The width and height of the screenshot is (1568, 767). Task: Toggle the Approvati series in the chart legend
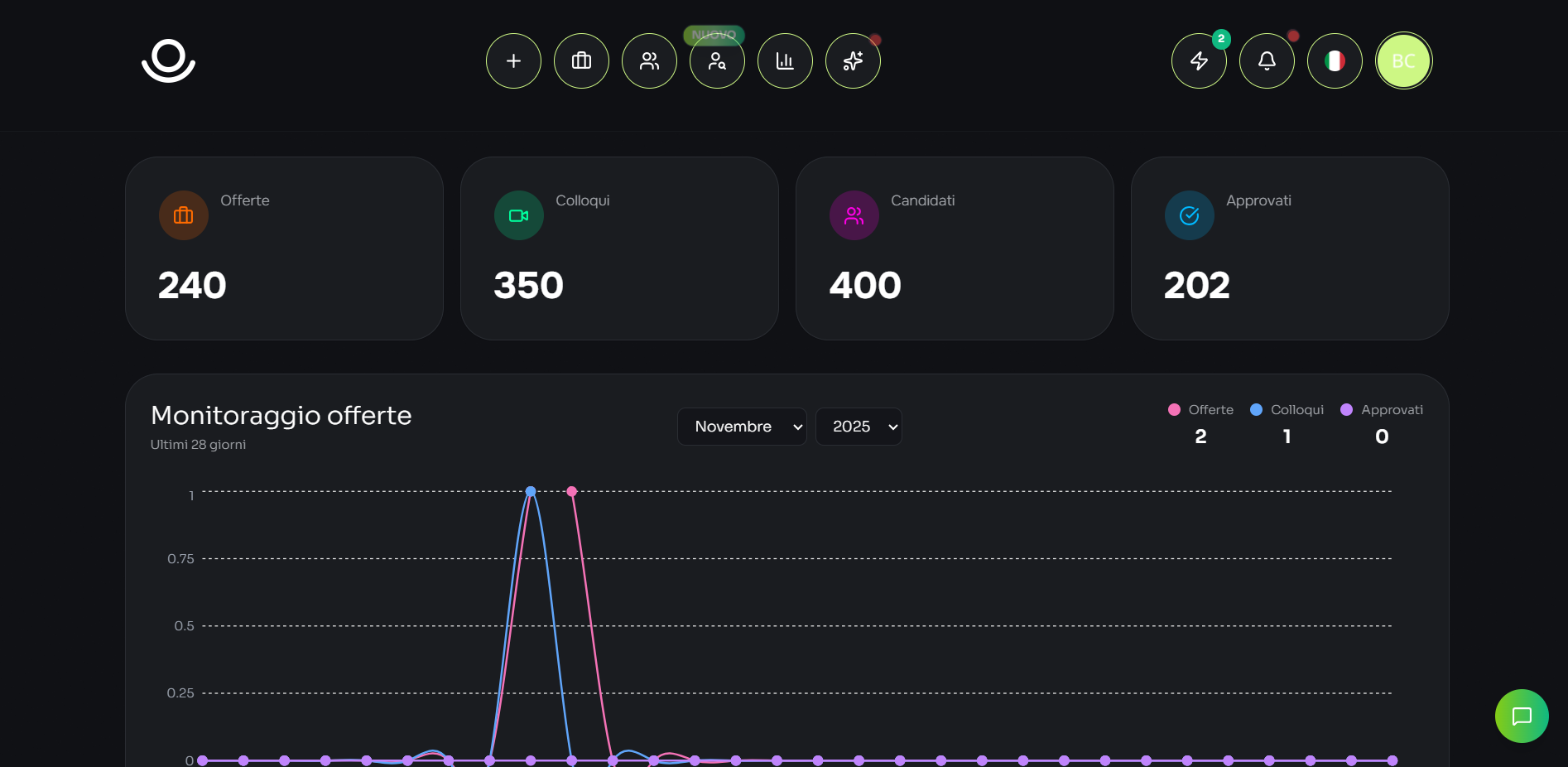pyautogui.click(x=1382, y=409)
